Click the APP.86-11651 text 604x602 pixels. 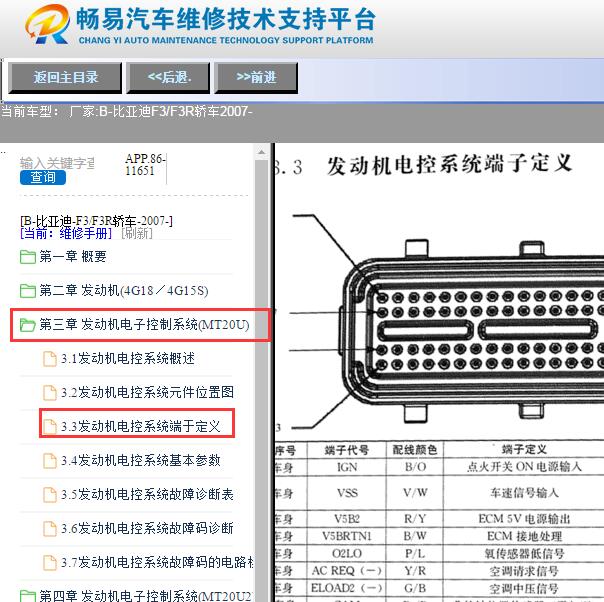(x=145, y=164)
